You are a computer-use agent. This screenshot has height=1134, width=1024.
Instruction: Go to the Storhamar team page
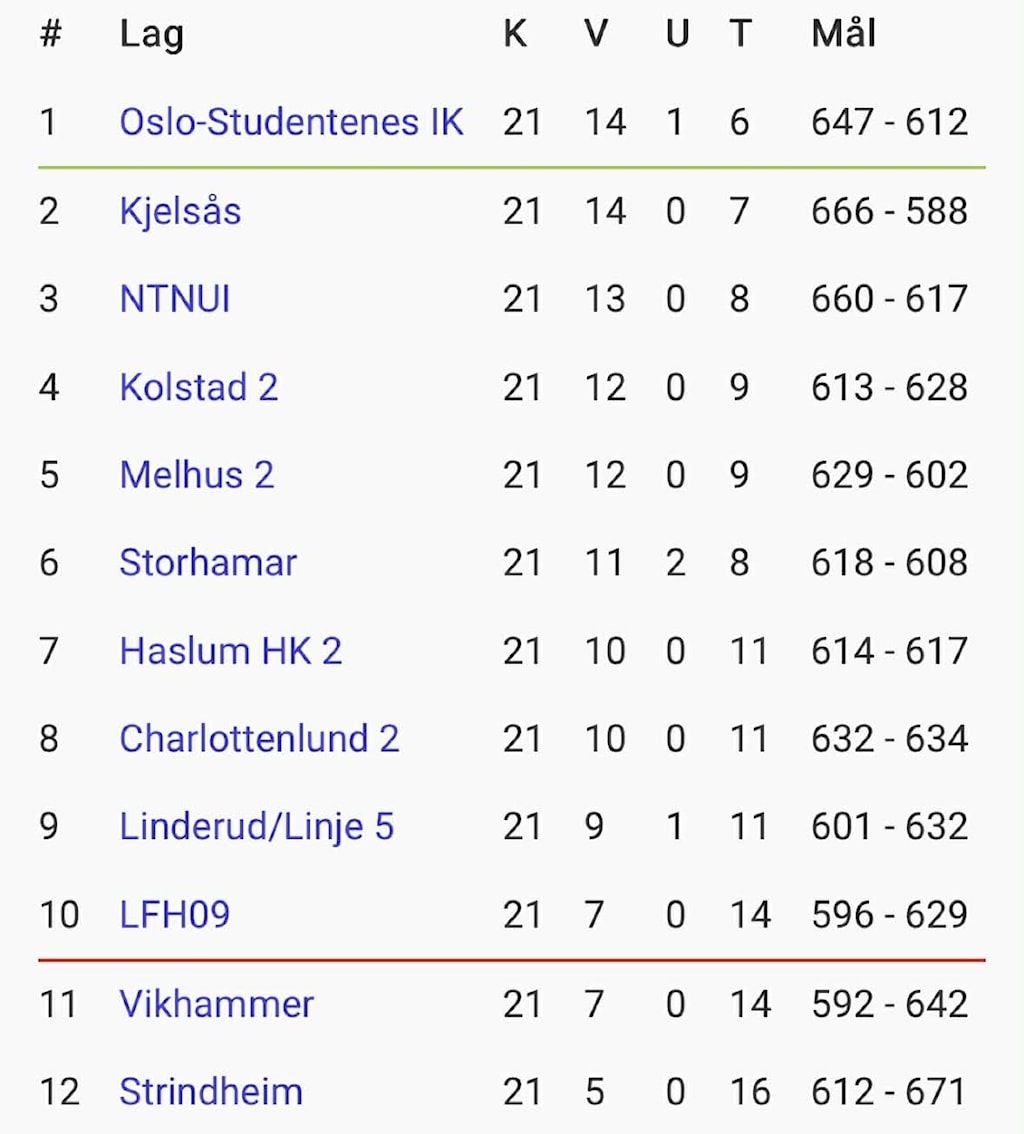pyautogui.click(x=208, y=563)
